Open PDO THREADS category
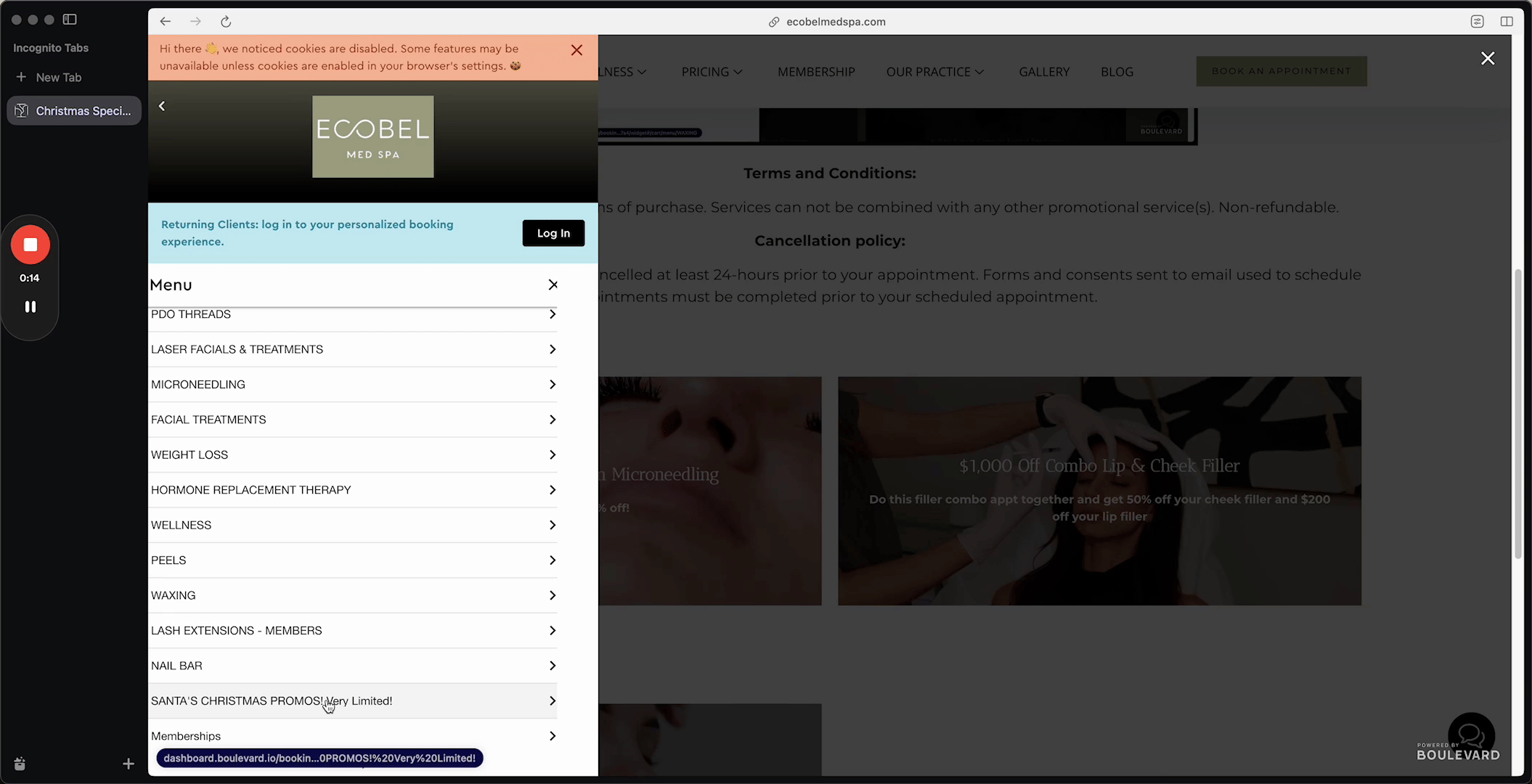Screen dimensions: 1532x784 pos(353,314)
